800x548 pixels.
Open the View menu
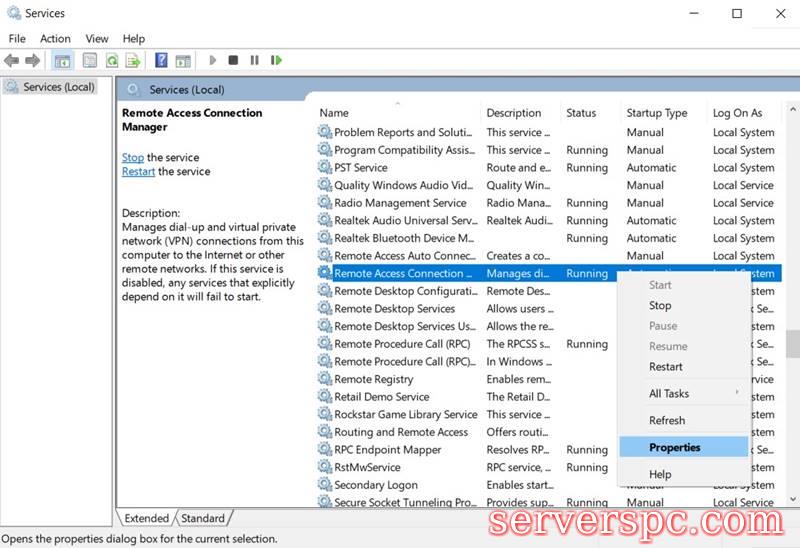tap(97, 39)
